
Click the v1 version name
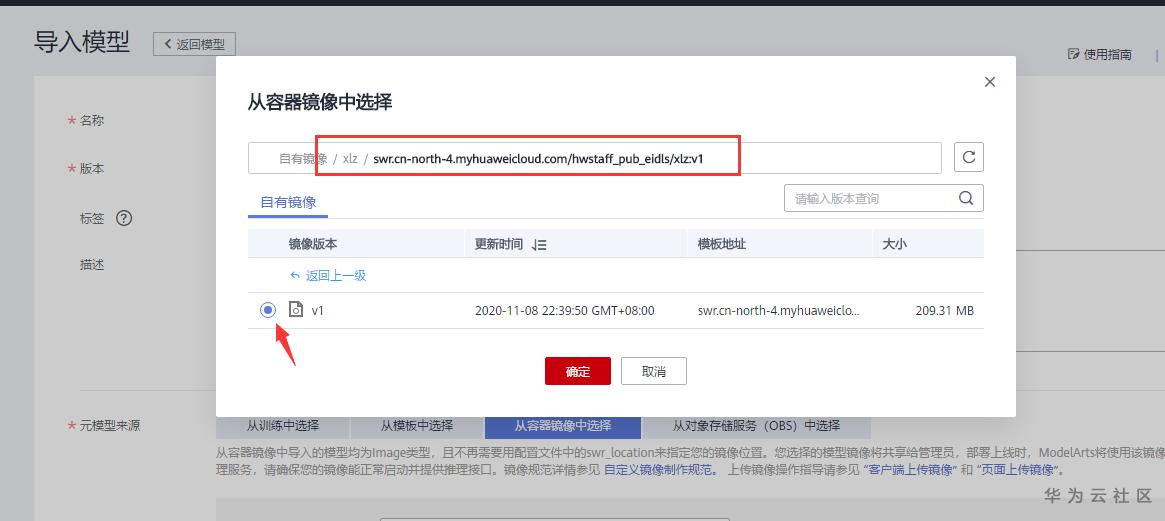click(318, 311)
